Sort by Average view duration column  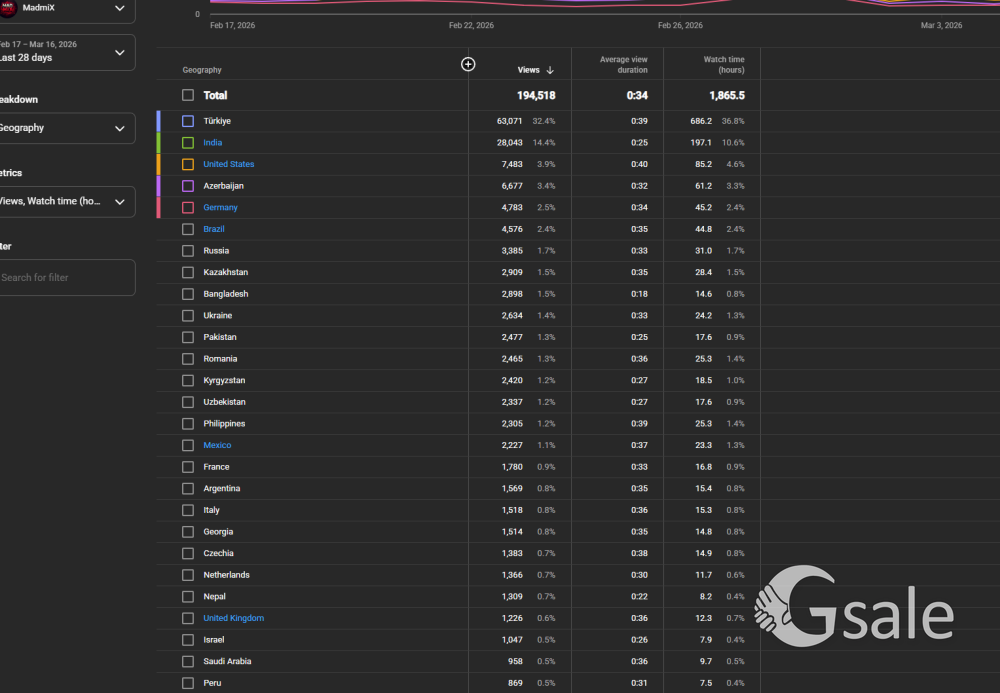[x=623, y=65]
